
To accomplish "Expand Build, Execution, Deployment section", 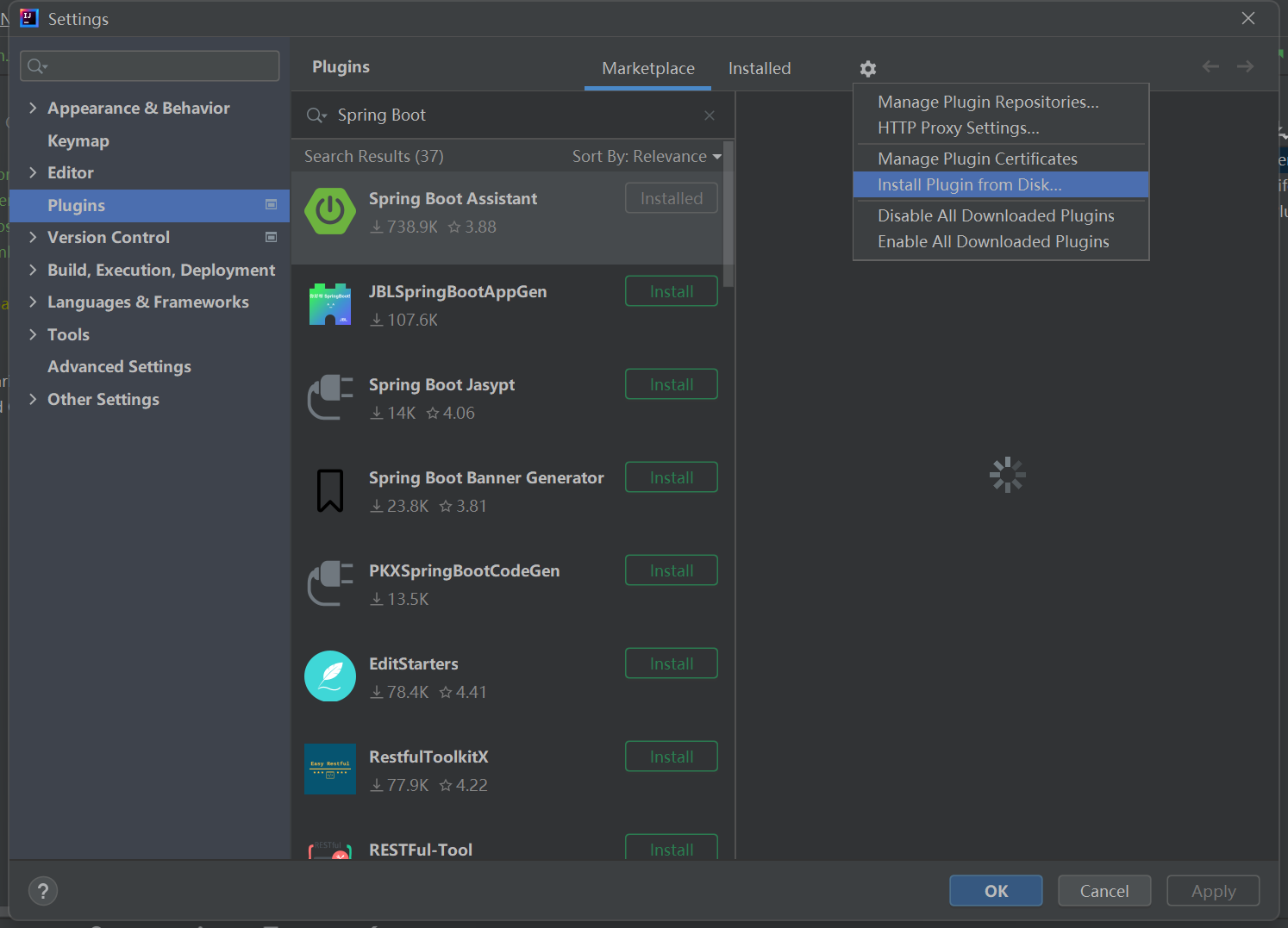I will click(x=33, y=270).
